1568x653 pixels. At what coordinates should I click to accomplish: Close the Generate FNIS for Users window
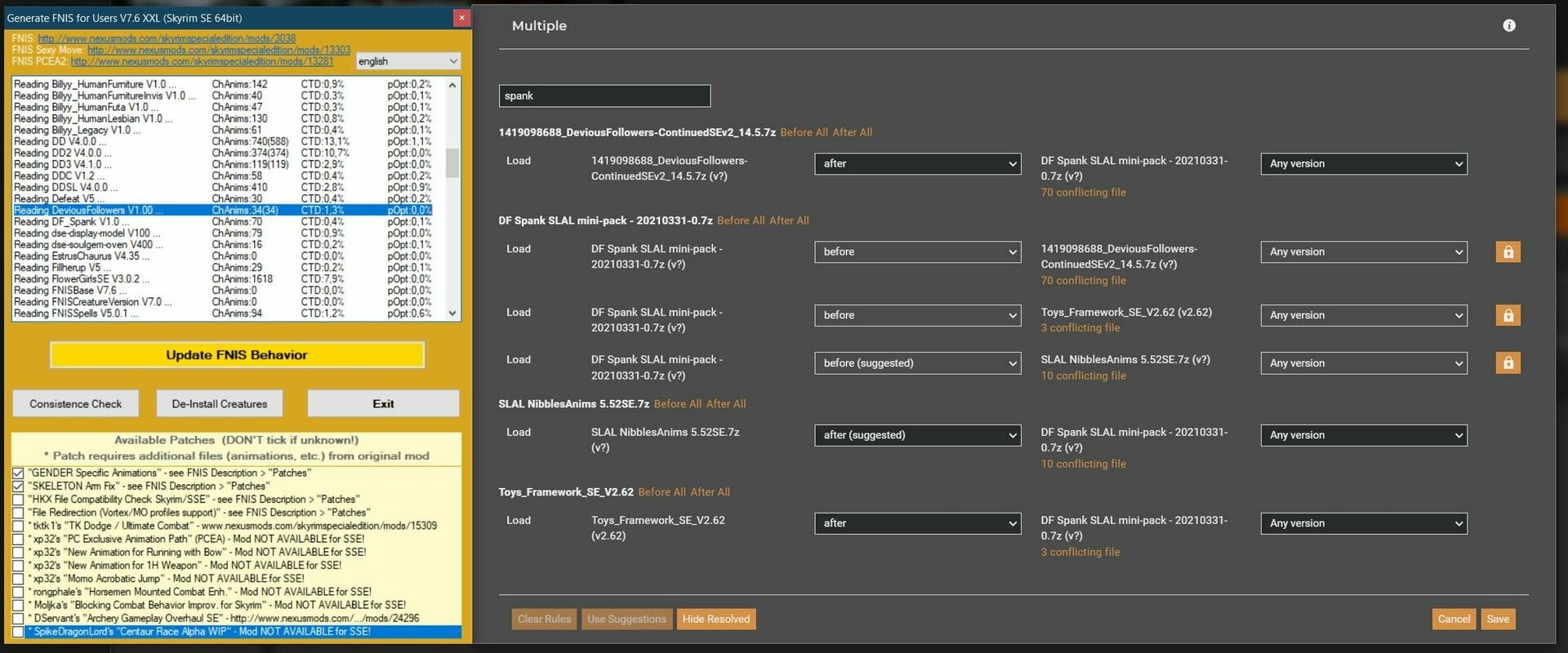click(461, 17)
